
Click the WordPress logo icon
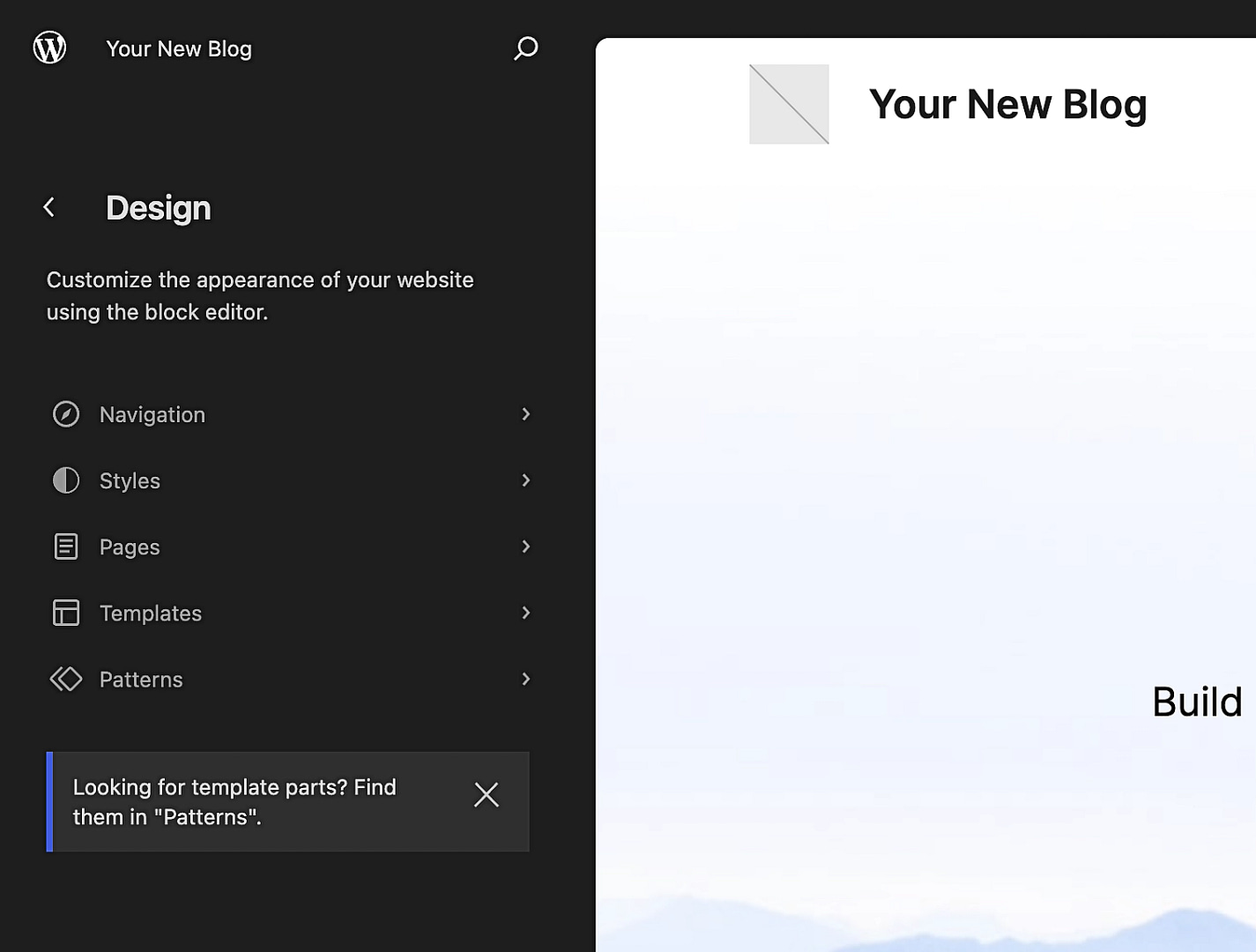49,48
